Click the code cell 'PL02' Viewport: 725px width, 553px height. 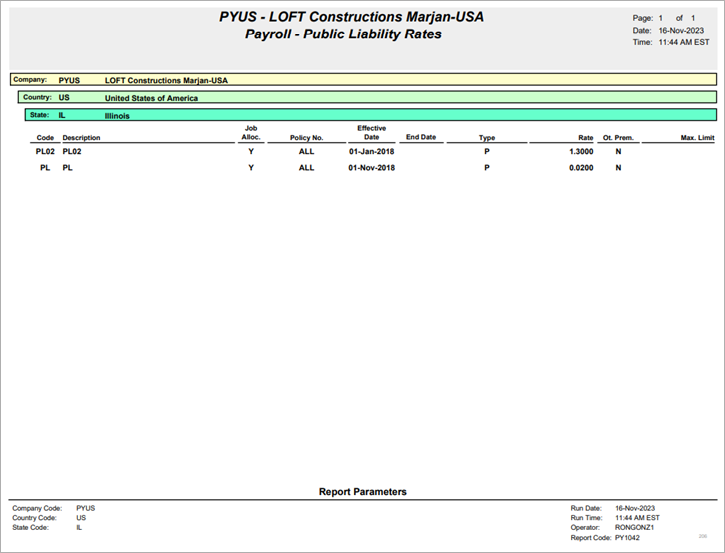[x=45, y=152]
